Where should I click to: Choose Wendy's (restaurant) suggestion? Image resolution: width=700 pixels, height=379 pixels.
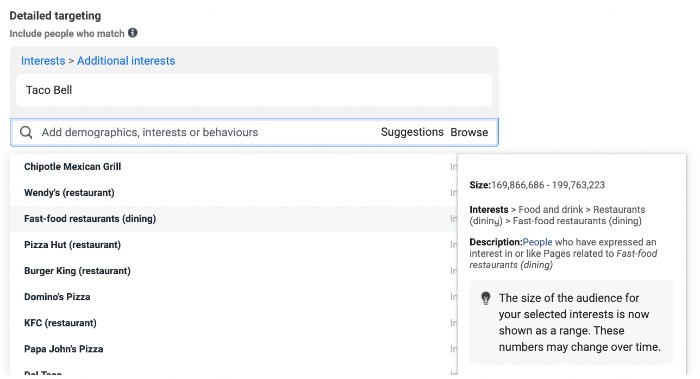point(233,192)
